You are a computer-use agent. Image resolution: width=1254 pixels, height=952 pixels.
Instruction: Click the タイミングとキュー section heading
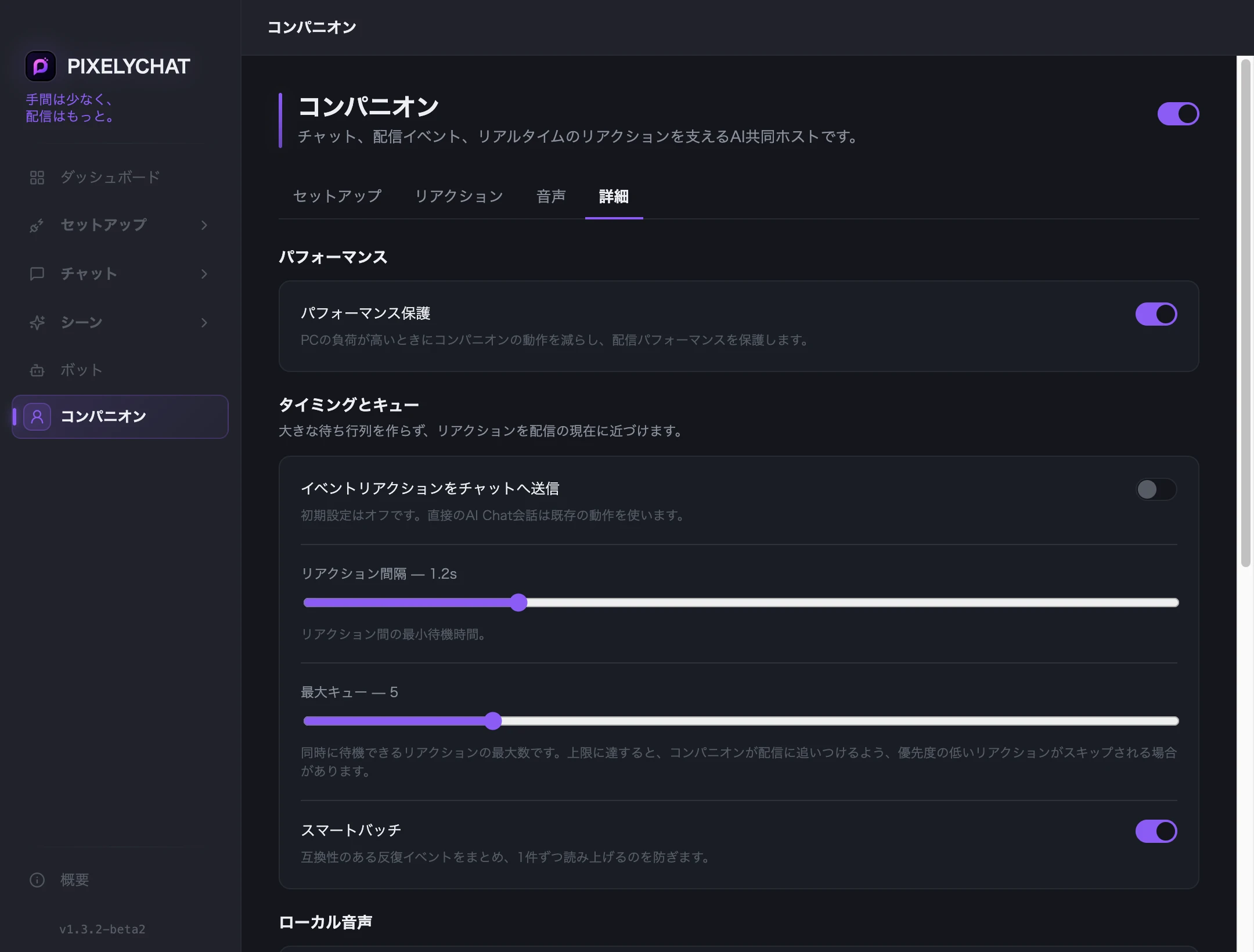349,405
